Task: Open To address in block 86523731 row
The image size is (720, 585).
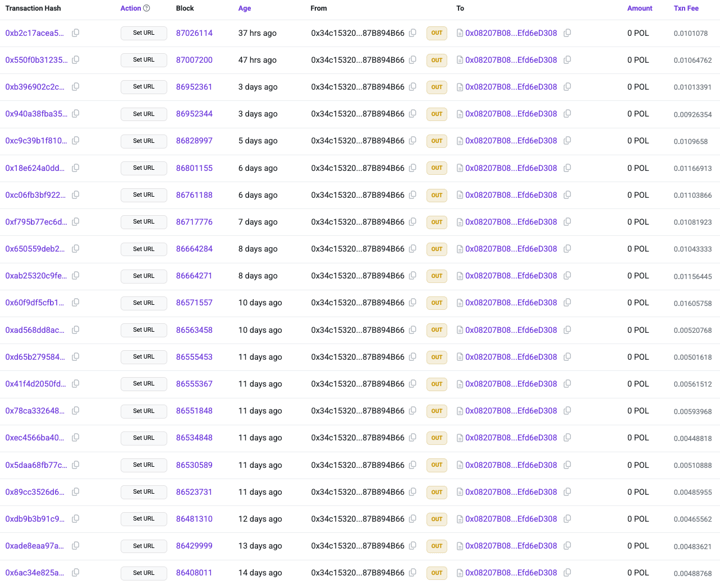Action: (x=511, y=492)
